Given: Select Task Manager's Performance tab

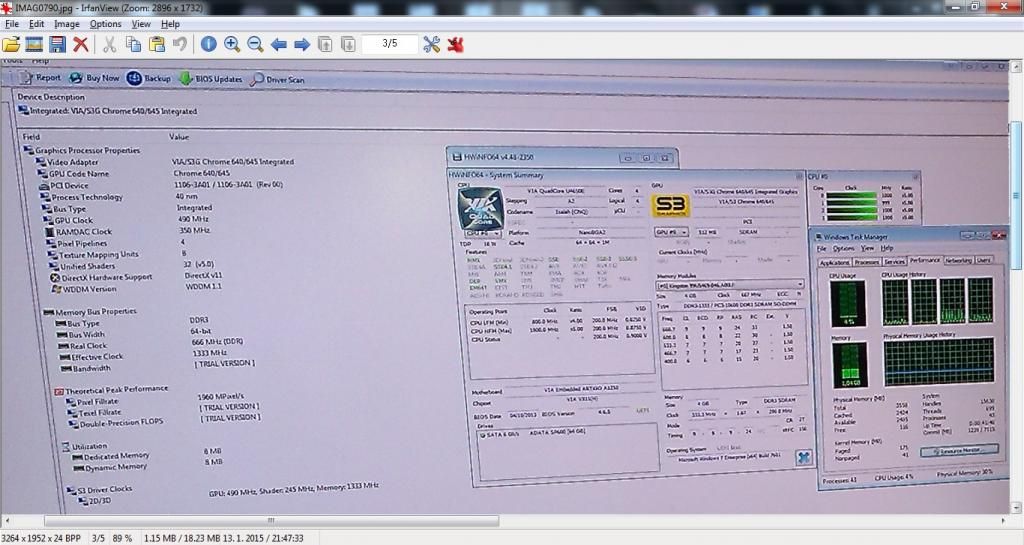Looking at the screenshot, I should point(925,260).
